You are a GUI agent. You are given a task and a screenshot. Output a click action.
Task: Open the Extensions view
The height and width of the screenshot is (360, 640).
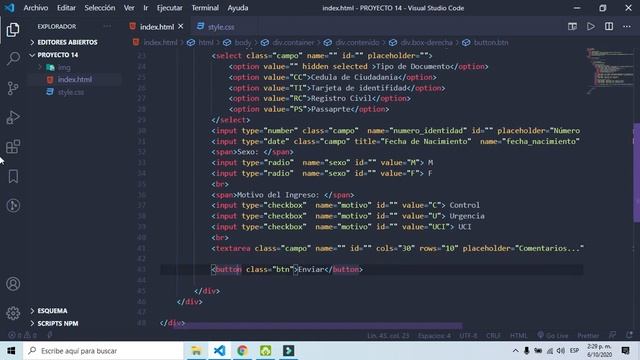pos(13,147)
